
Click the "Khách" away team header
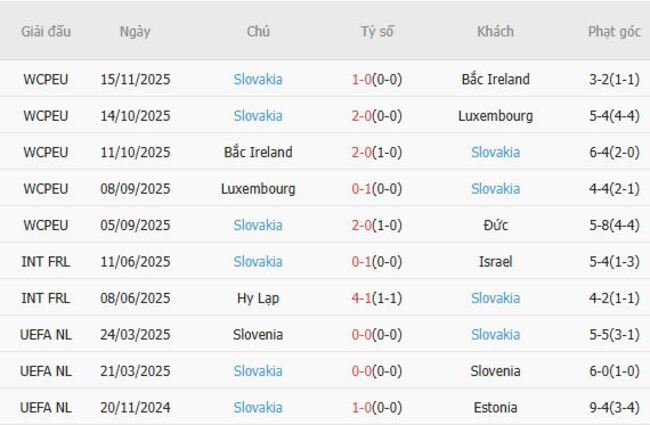coord(495,31)
